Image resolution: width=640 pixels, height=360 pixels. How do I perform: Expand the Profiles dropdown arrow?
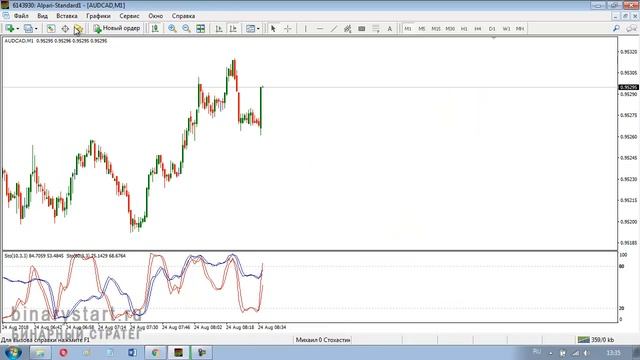36,29
